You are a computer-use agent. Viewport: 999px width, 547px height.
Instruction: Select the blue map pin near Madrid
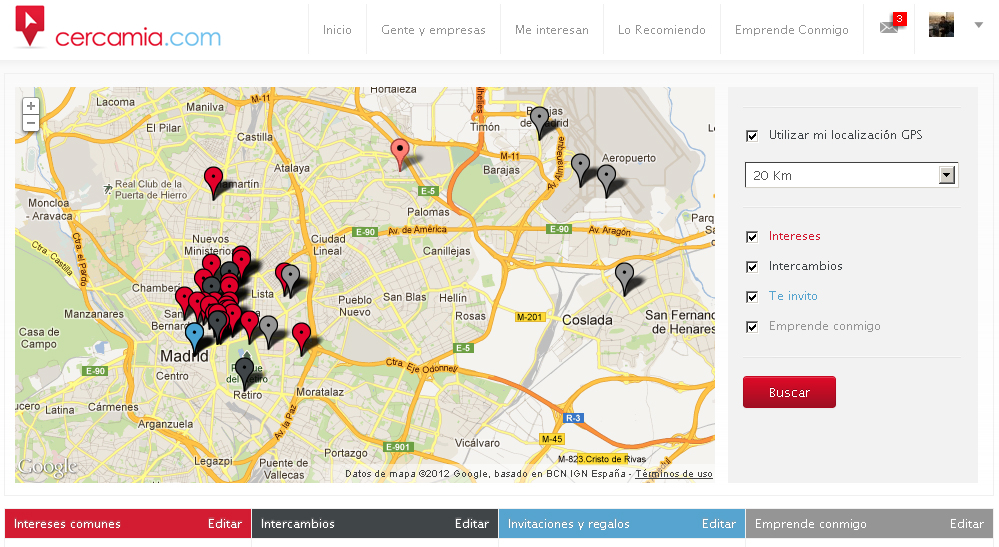pyautogui.click(x=194, y=334)
